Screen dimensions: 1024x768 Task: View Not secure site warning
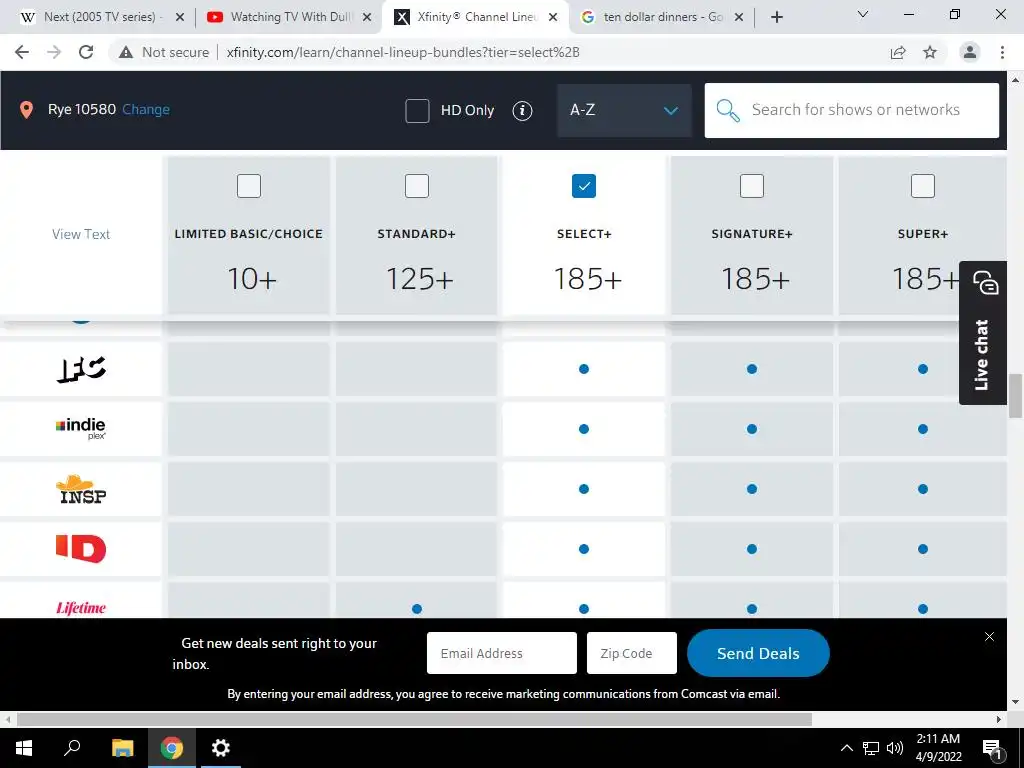[x=164, y=52]
